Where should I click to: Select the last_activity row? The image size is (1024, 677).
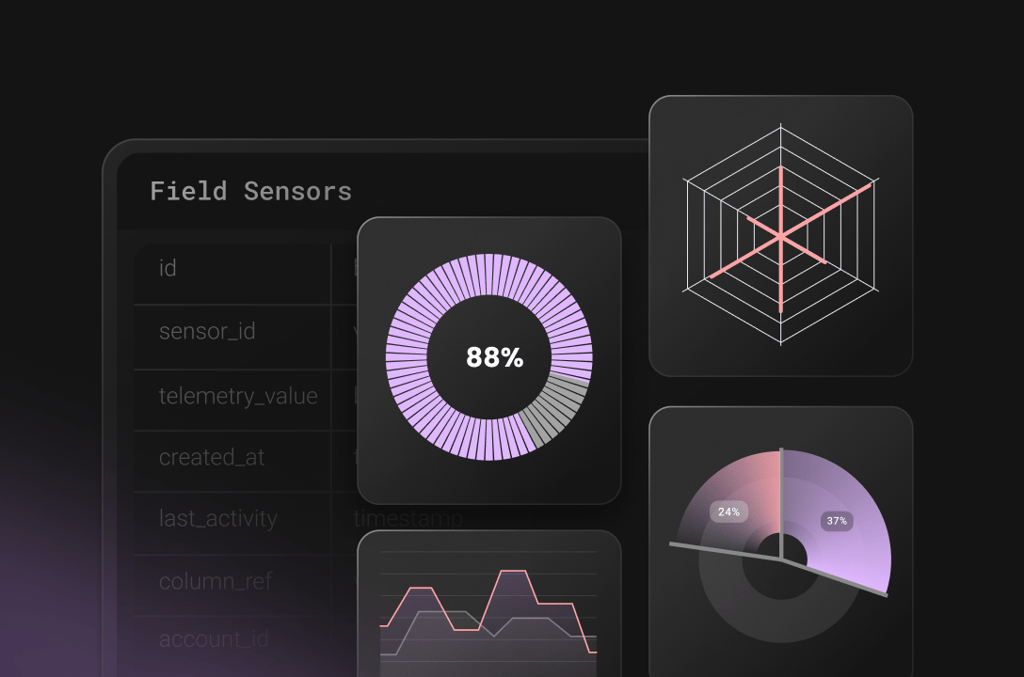click(218, 519)
